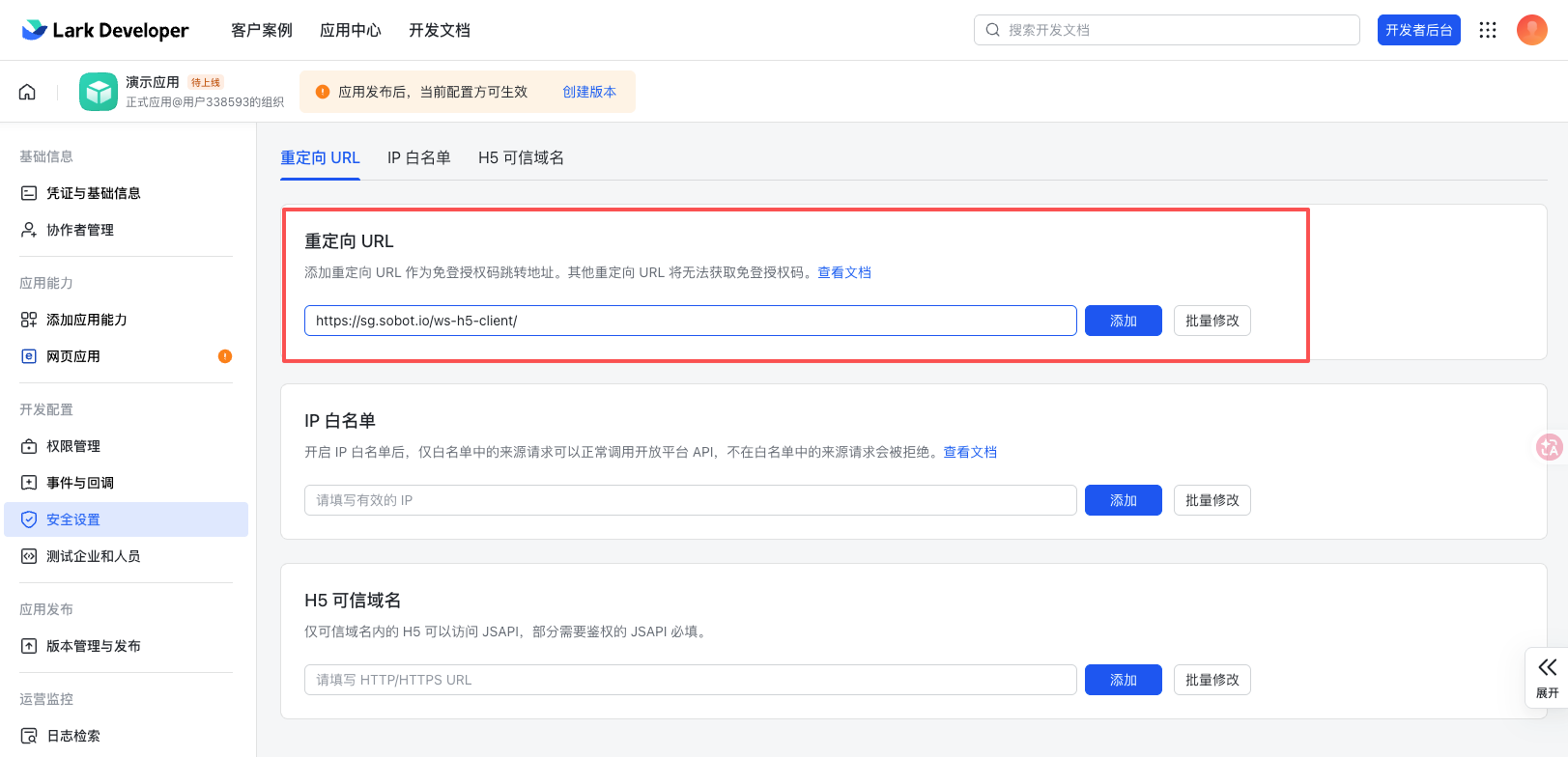Click the 开发者后台 button
The height and width of the screenshot is (757, 1568).
(x=1418, y=30)
